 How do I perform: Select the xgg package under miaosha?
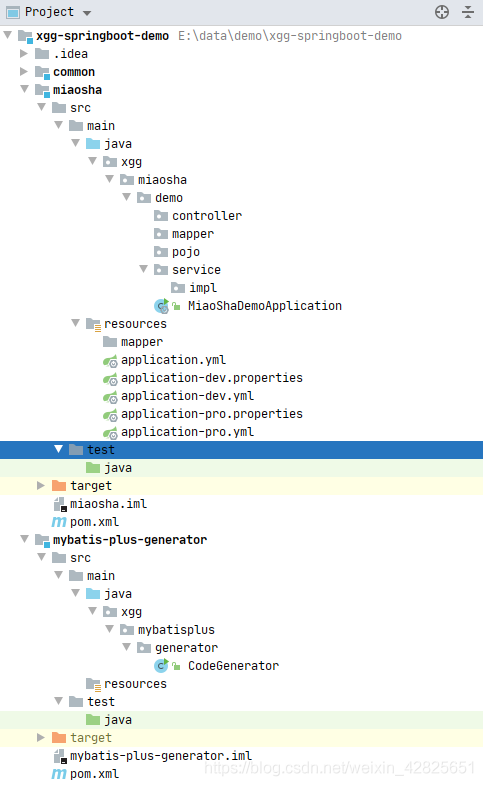131,162
